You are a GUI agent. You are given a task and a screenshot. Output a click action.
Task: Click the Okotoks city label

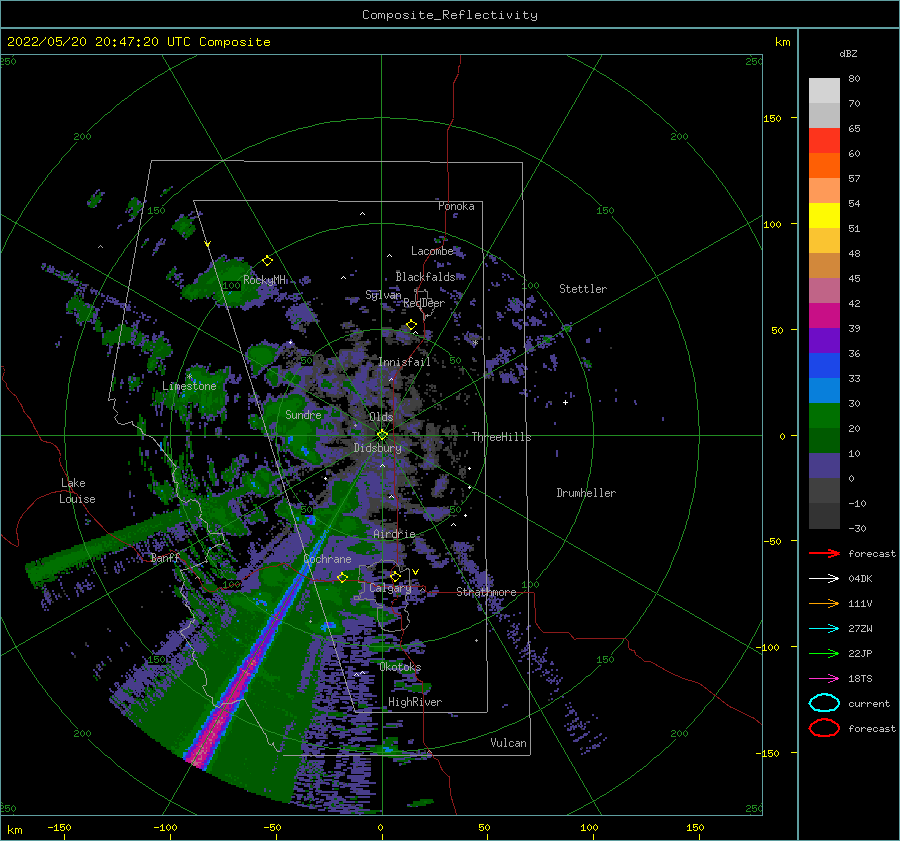coord(400,667)
